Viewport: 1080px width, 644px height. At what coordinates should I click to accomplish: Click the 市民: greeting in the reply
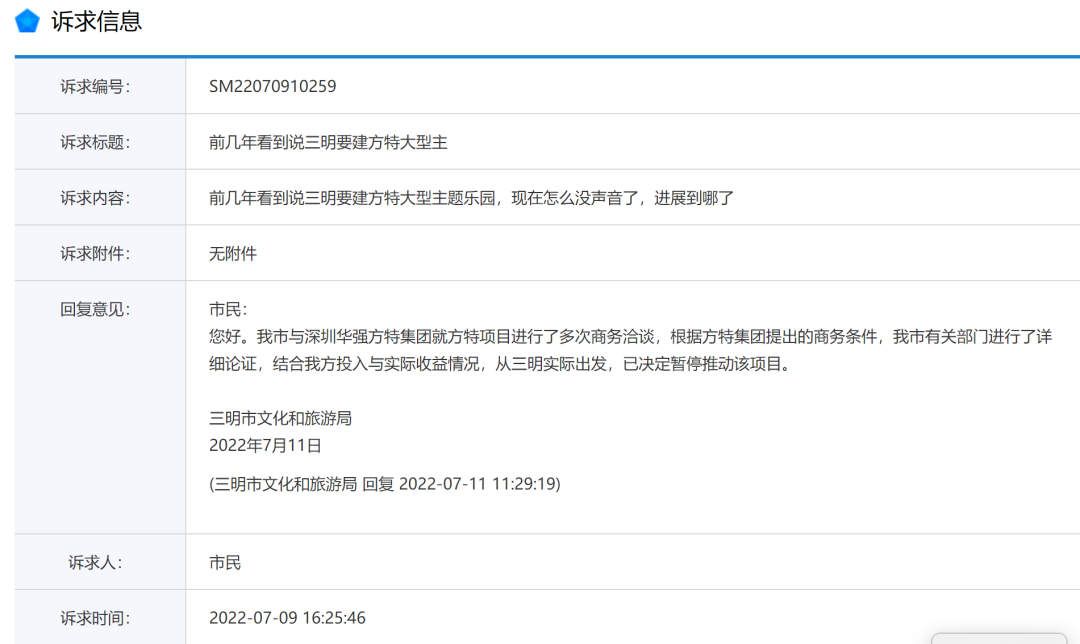227,309
